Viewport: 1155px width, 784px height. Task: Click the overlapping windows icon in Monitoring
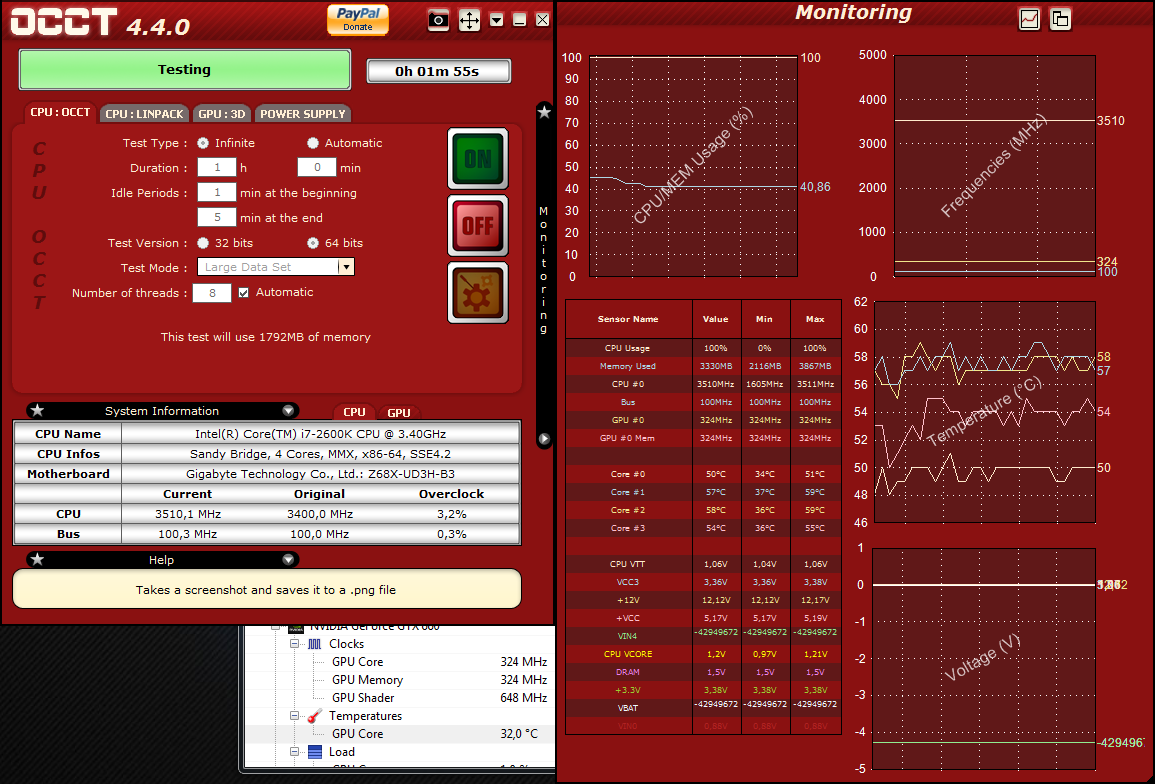1060,19
